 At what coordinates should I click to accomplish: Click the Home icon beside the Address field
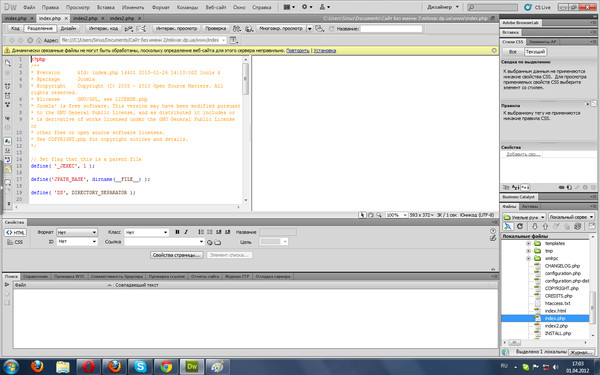coord(39,40)
